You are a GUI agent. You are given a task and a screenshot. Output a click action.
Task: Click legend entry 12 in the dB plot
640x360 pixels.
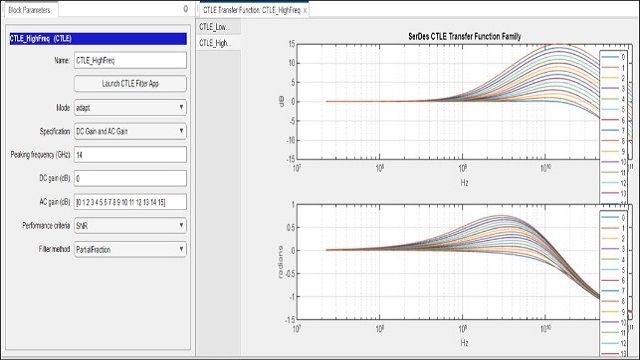pos(613,183)
